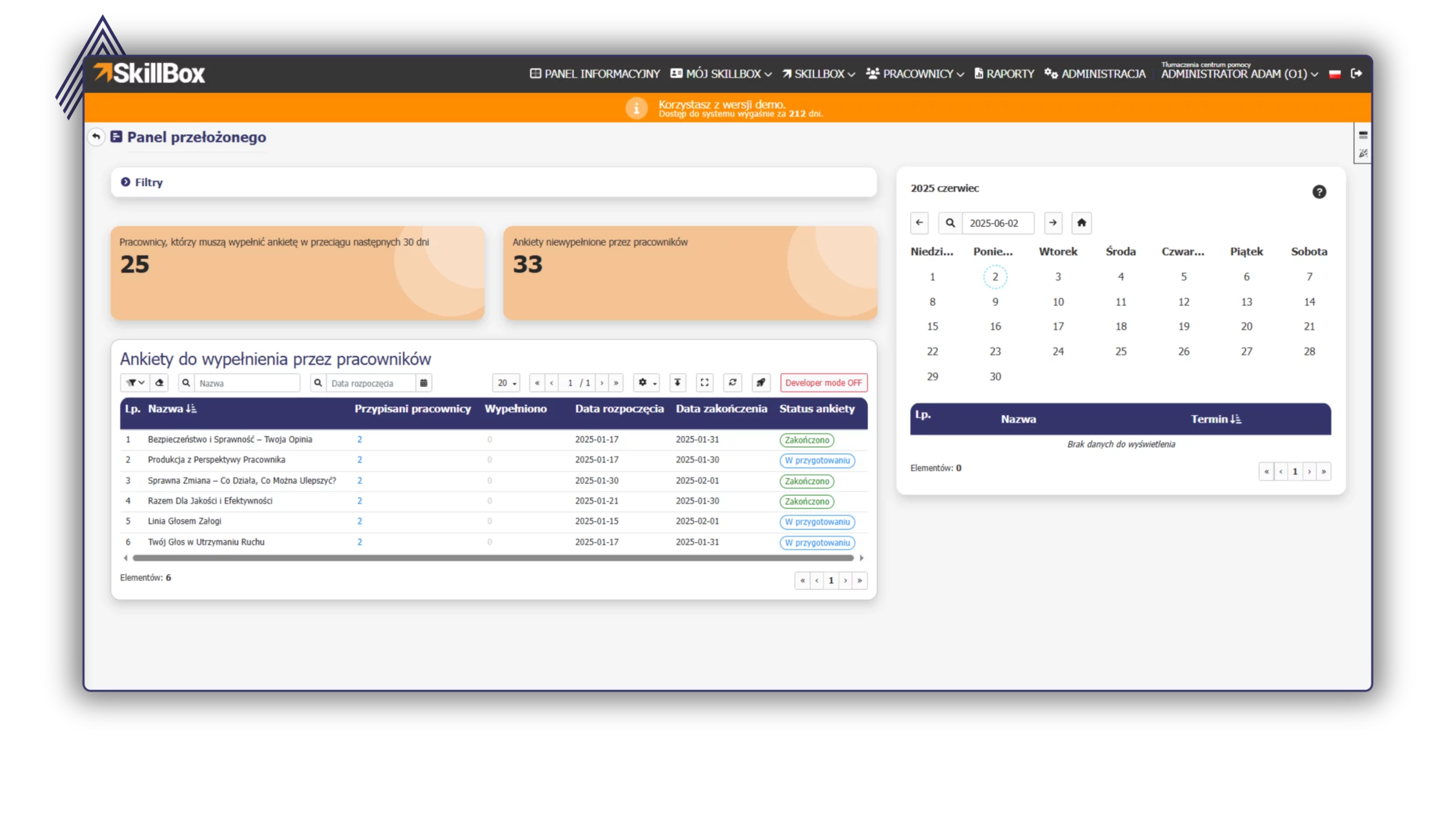Open SKILLBOX menu dropdown
The width and height of the screenshot is (1456, 819).
click(x=818, y=74)
